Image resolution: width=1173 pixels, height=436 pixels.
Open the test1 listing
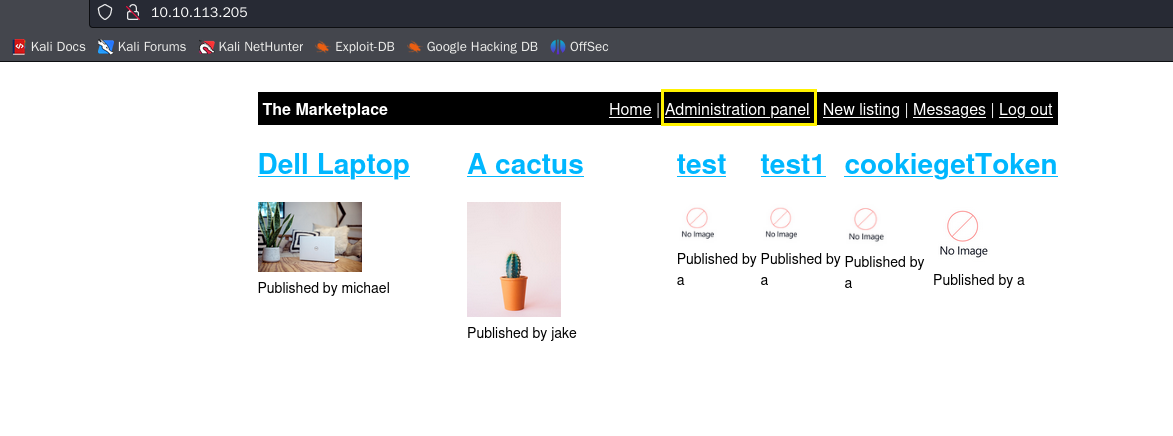pos(793,164)
